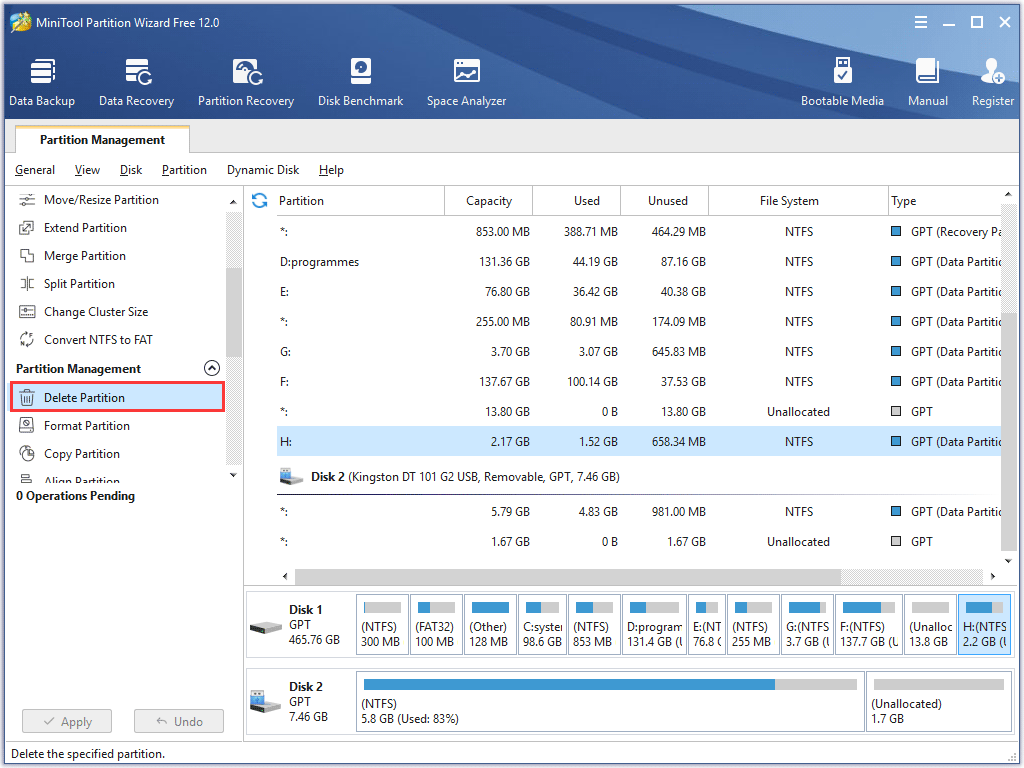Pick Change Cluster Size
The image size is (1024, 768).
click(96, 312)
